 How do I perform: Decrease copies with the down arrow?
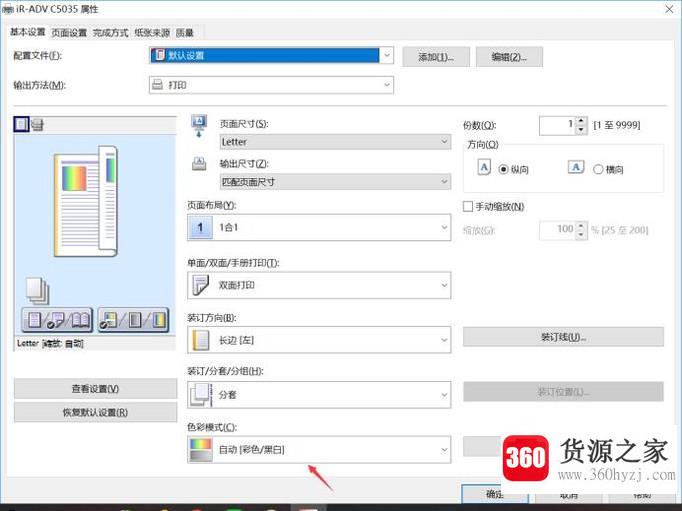tap(582, 130)
